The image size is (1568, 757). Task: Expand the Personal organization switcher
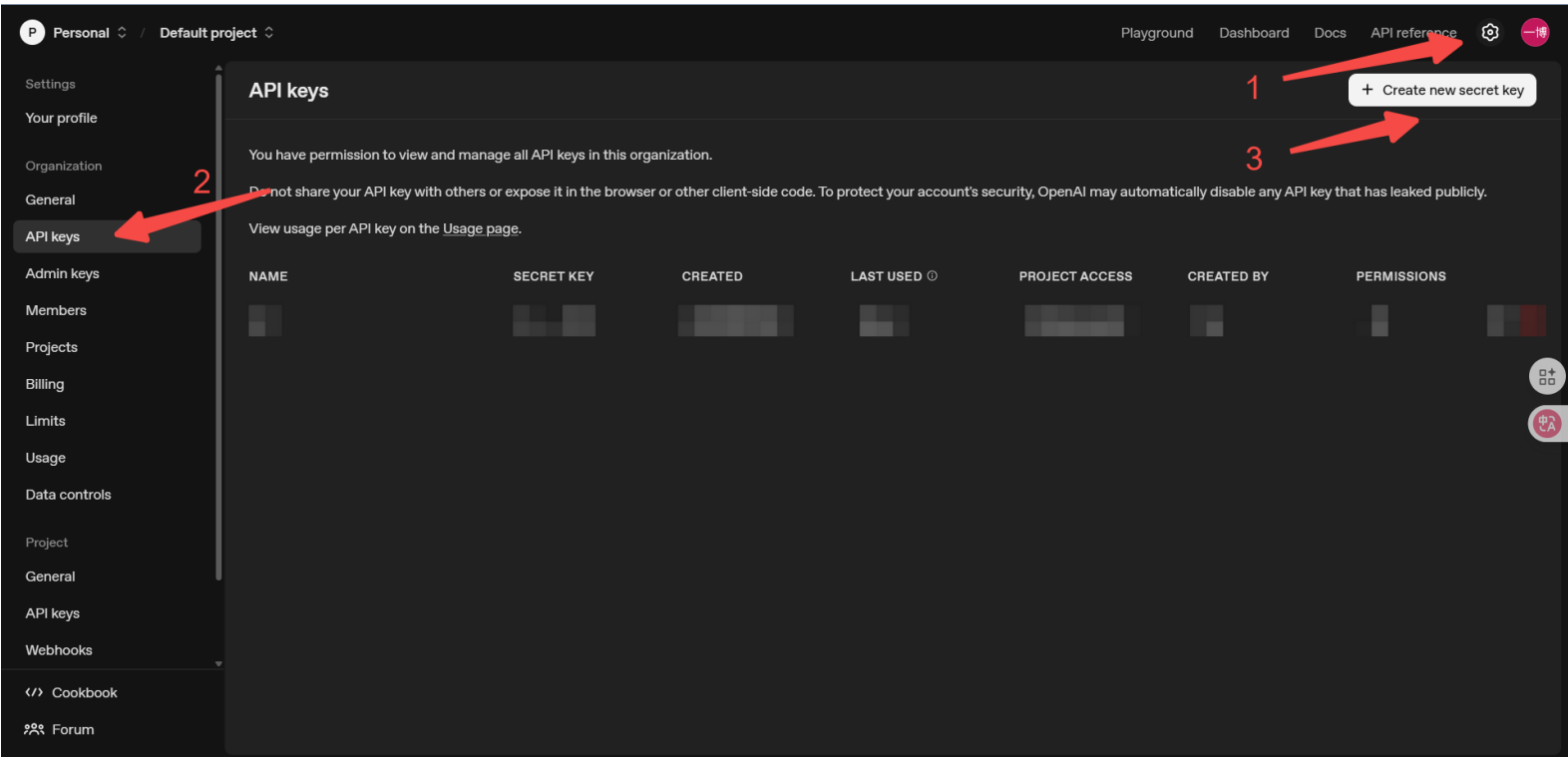tap(122, 33)
